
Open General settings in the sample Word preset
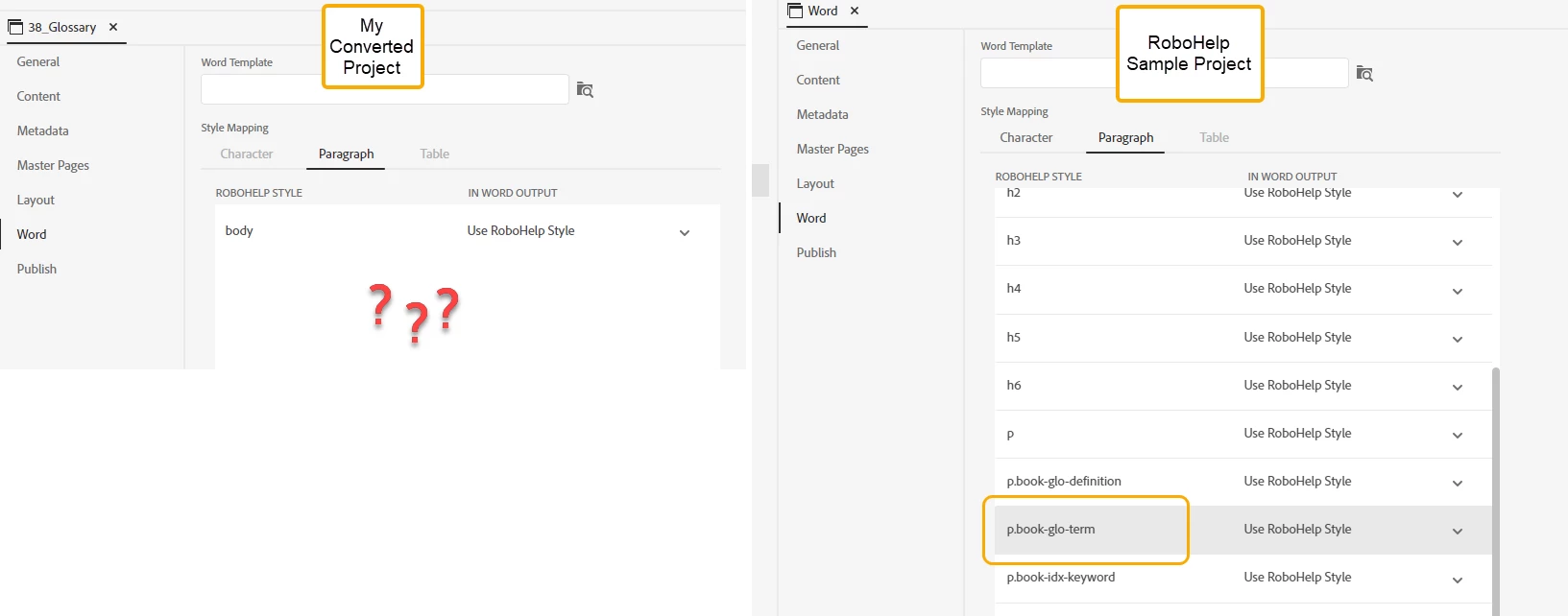coord(818,45)
